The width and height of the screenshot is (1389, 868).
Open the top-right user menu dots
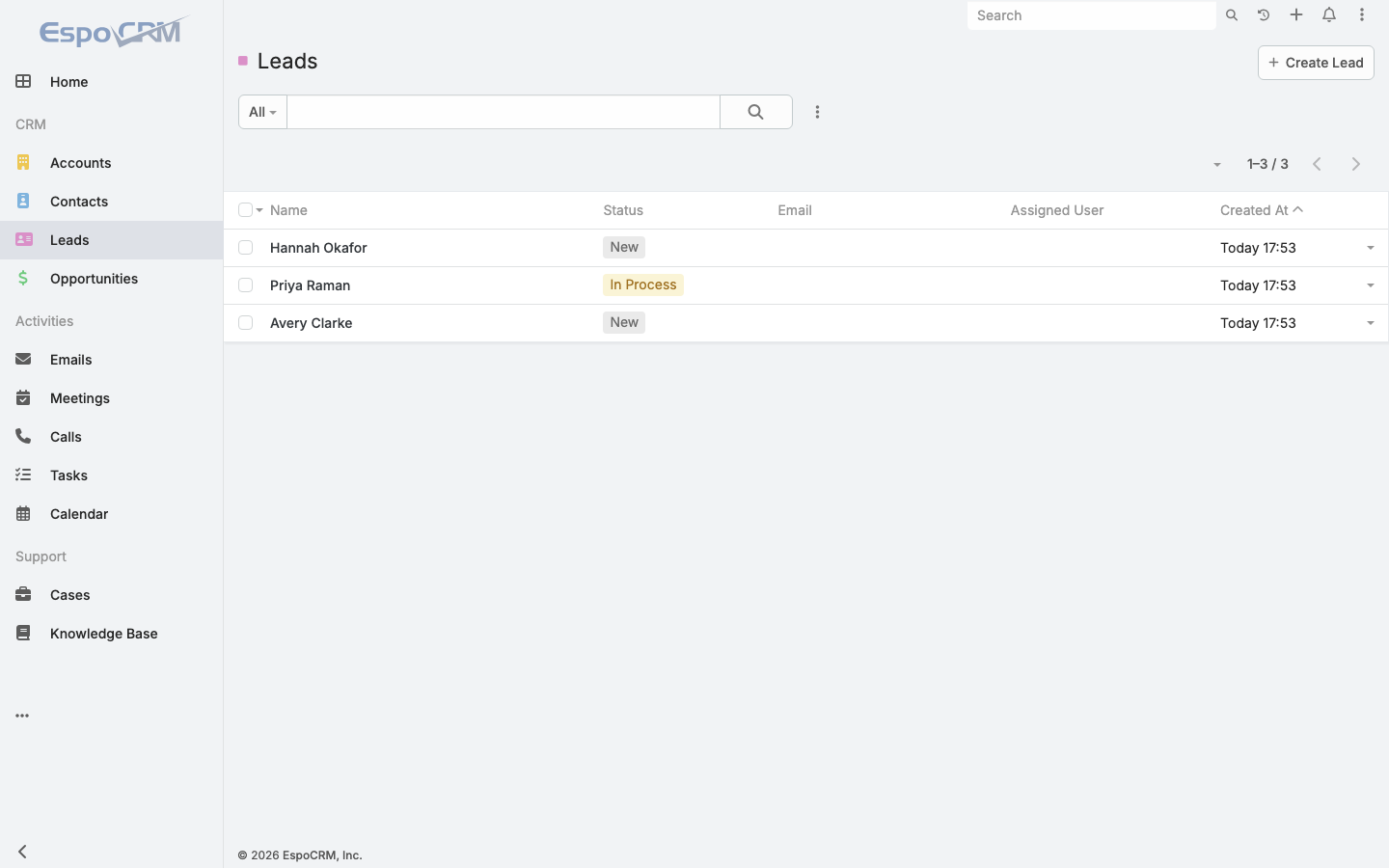[1362, 15]
